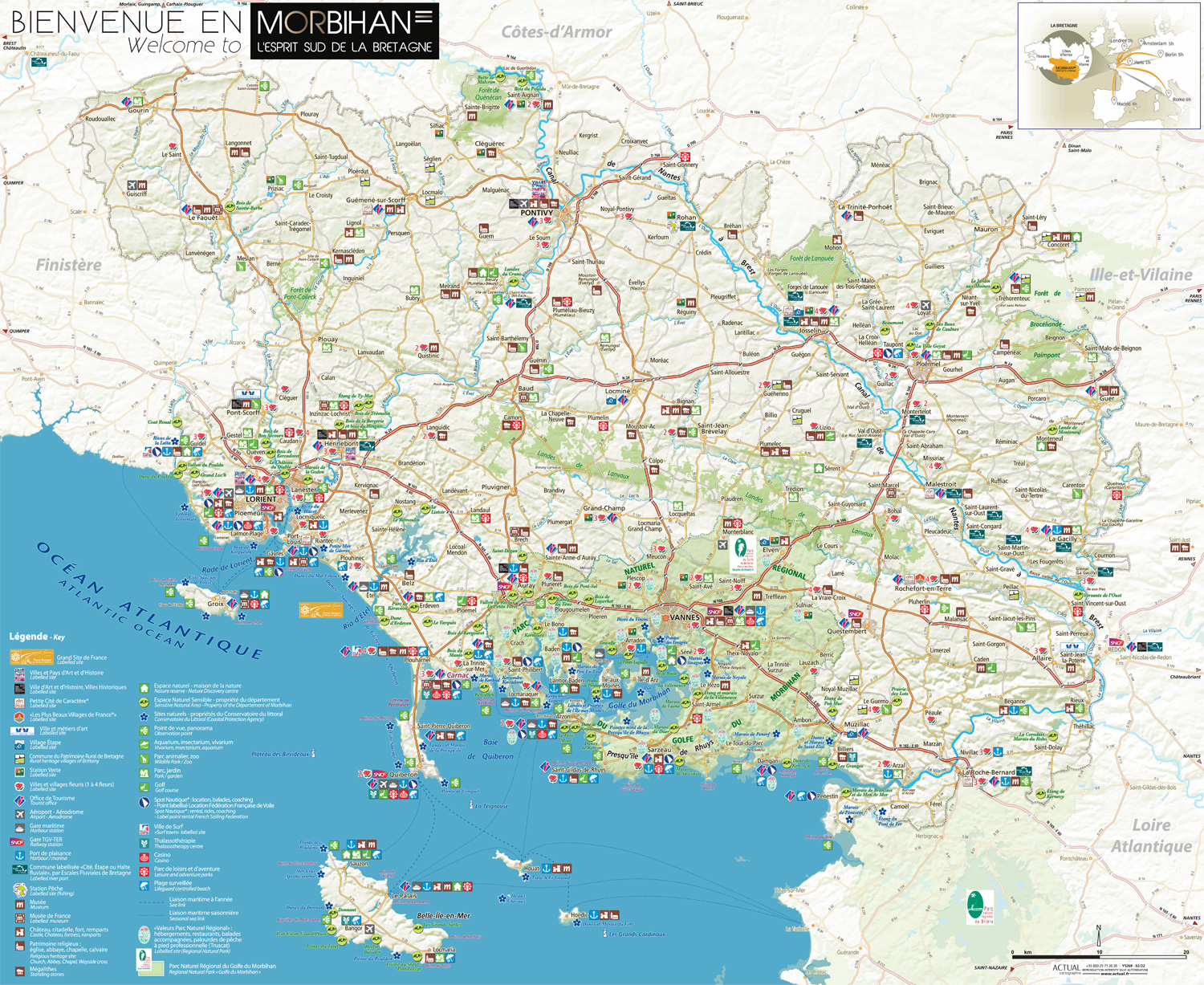
Task: Select the Point de vue, panorama legend icon
Action: pyautogui.click(x=144, y=730)
